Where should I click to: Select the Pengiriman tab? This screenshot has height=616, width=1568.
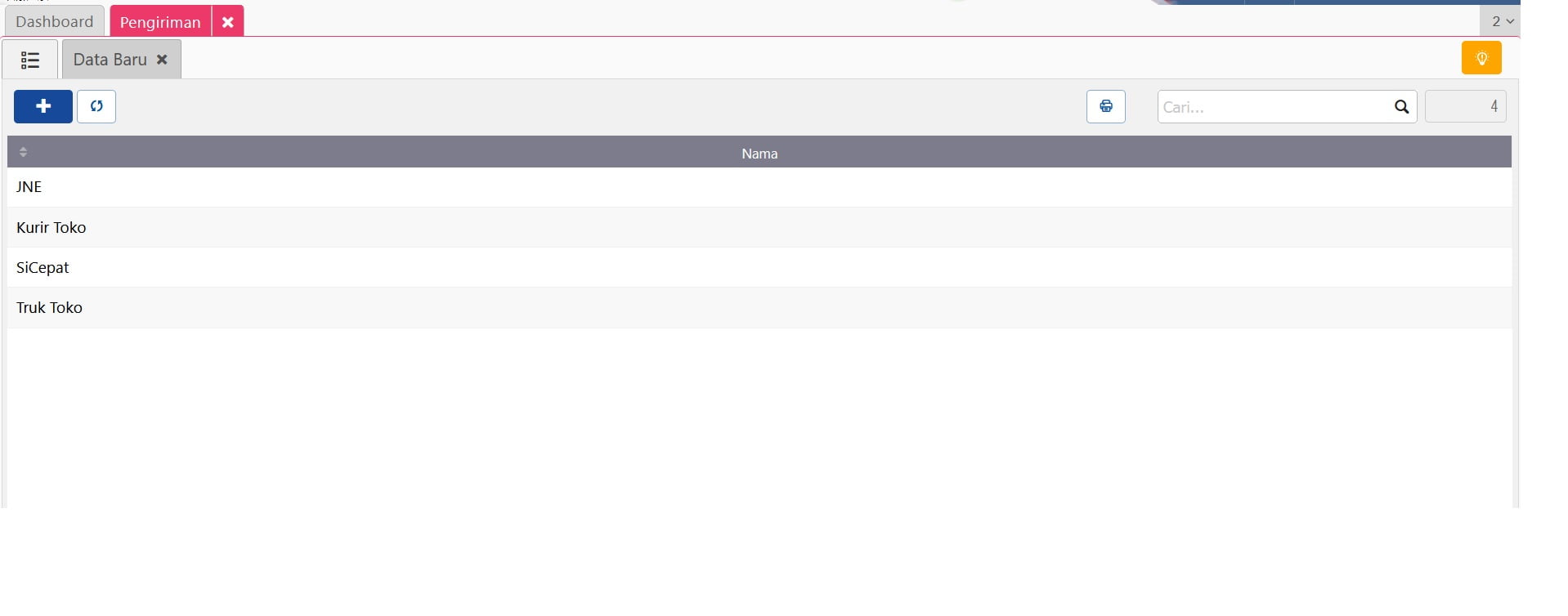pyautogui.click(x=160, y=22)
